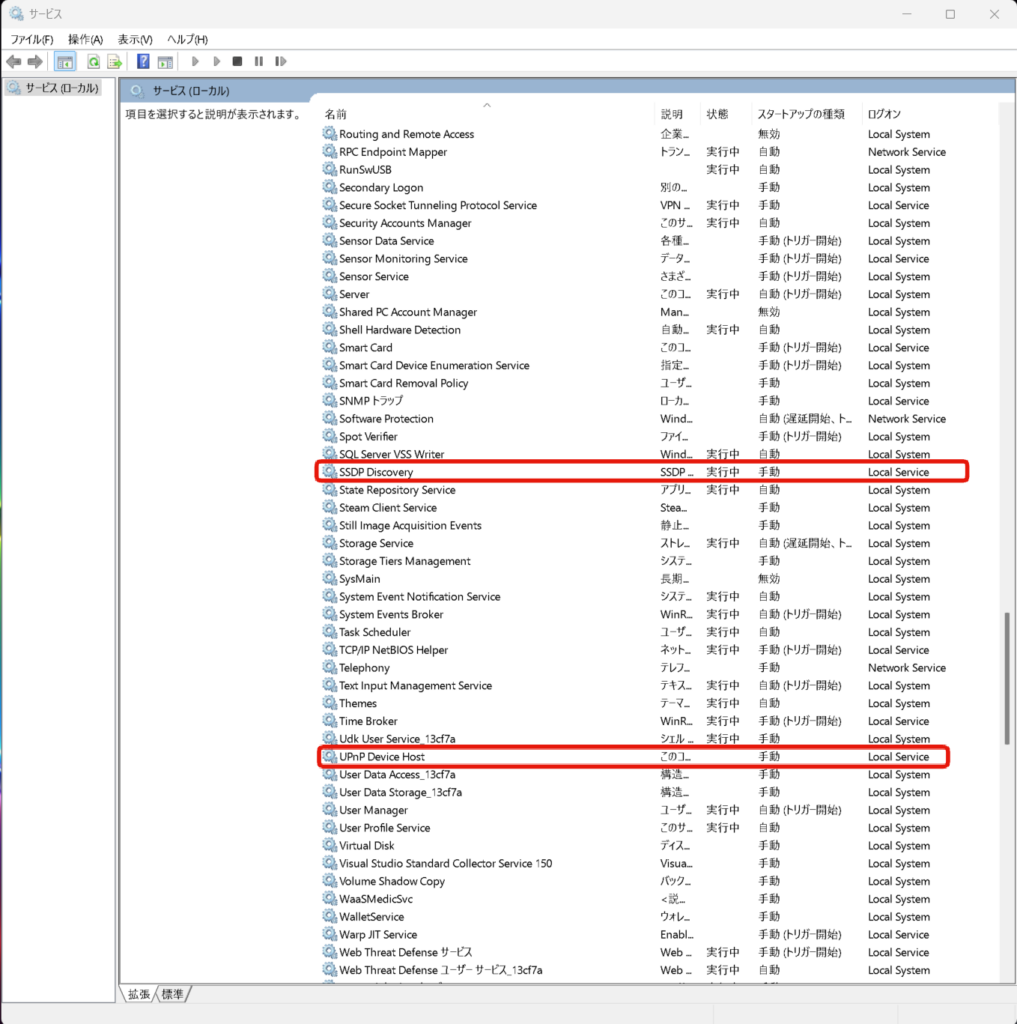Open Help via the blue question-mark icon
The image size is (1017, 1024).
point(143,62)
